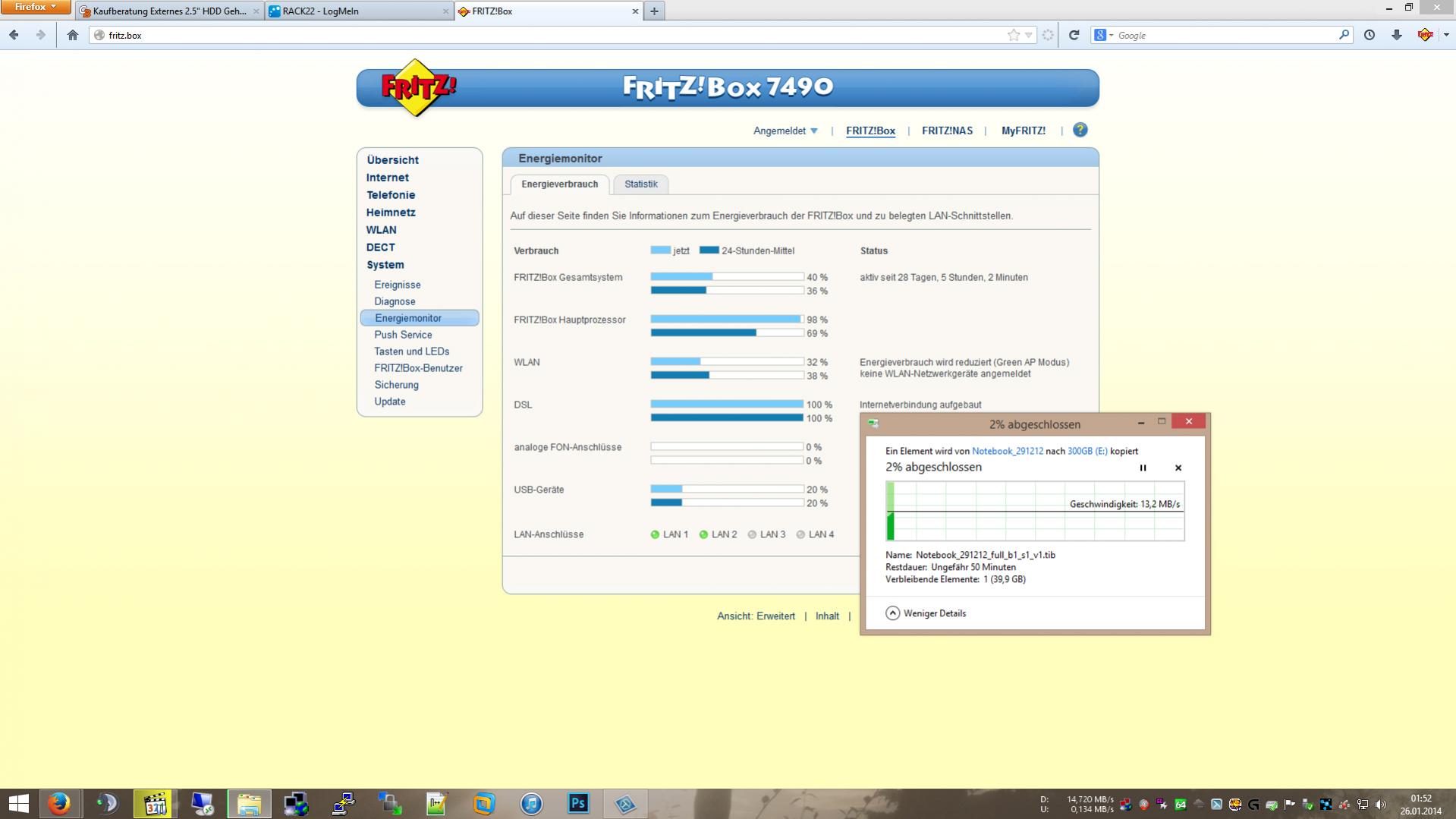Screen dimensions: 1456x819
Task: Switch to the RACK22 - LogMeIn browser tab
Action: [x=359, y=11]
